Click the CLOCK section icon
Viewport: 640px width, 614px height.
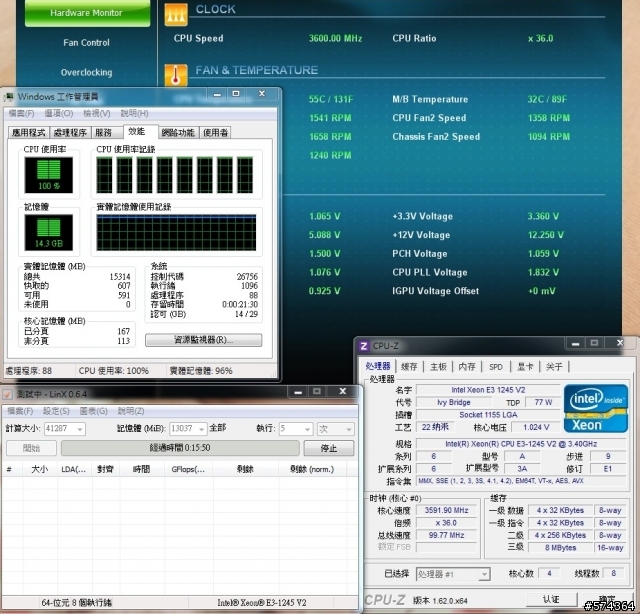point(176,14)
